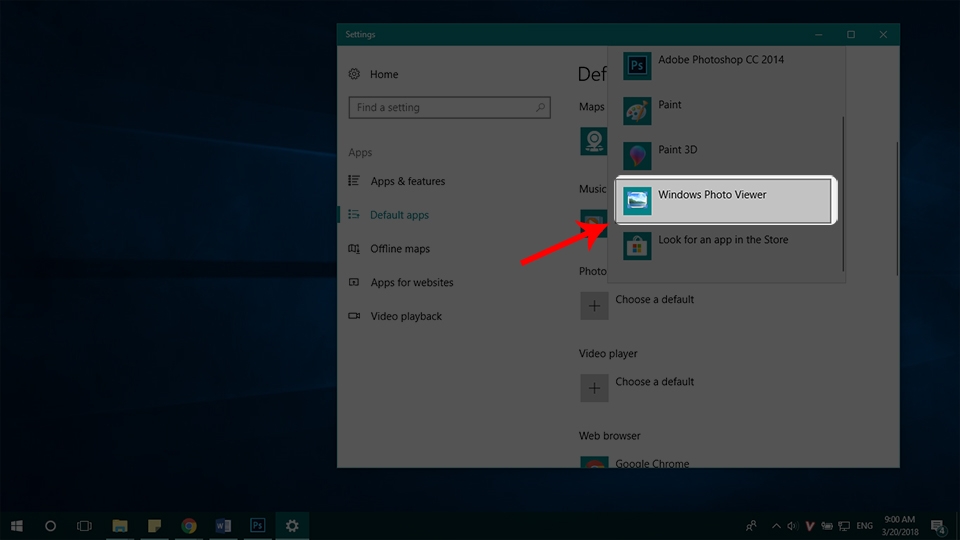This screenshot has width=960, height=540.
Task: Show hidden tray icons chevron
Action: [776, 525]
